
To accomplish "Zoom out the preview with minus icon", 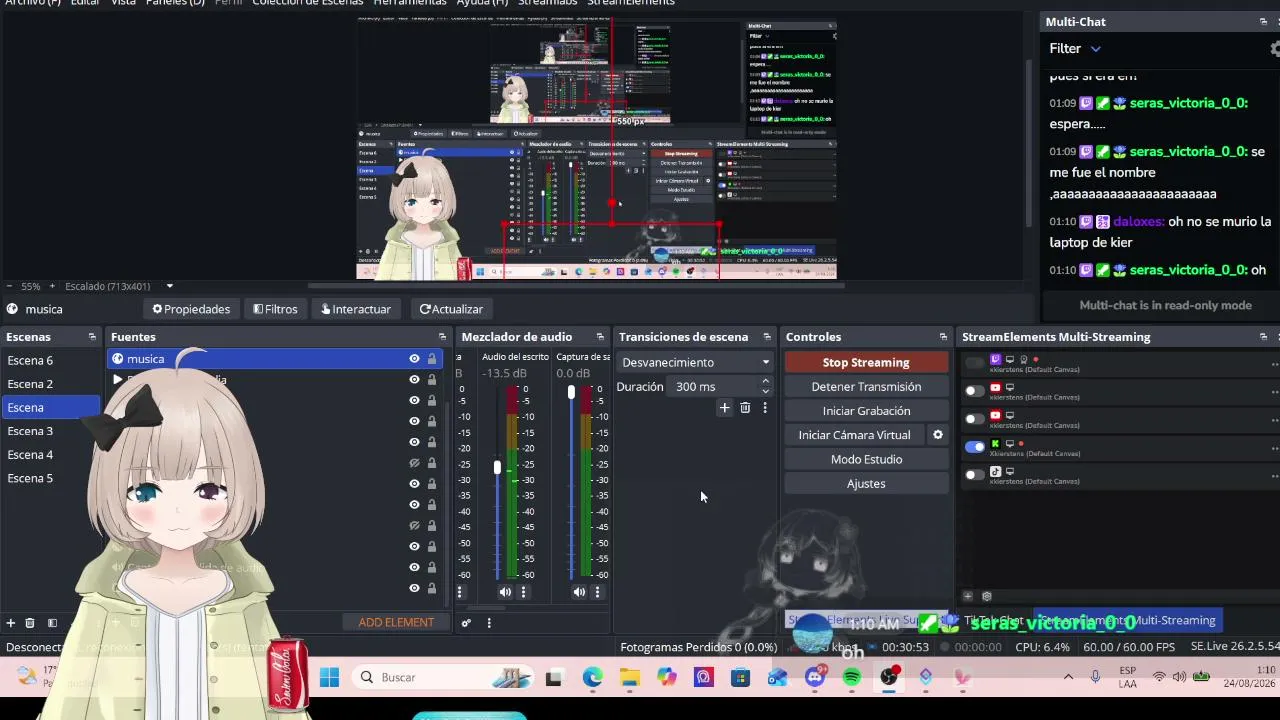I will [9, 286].
